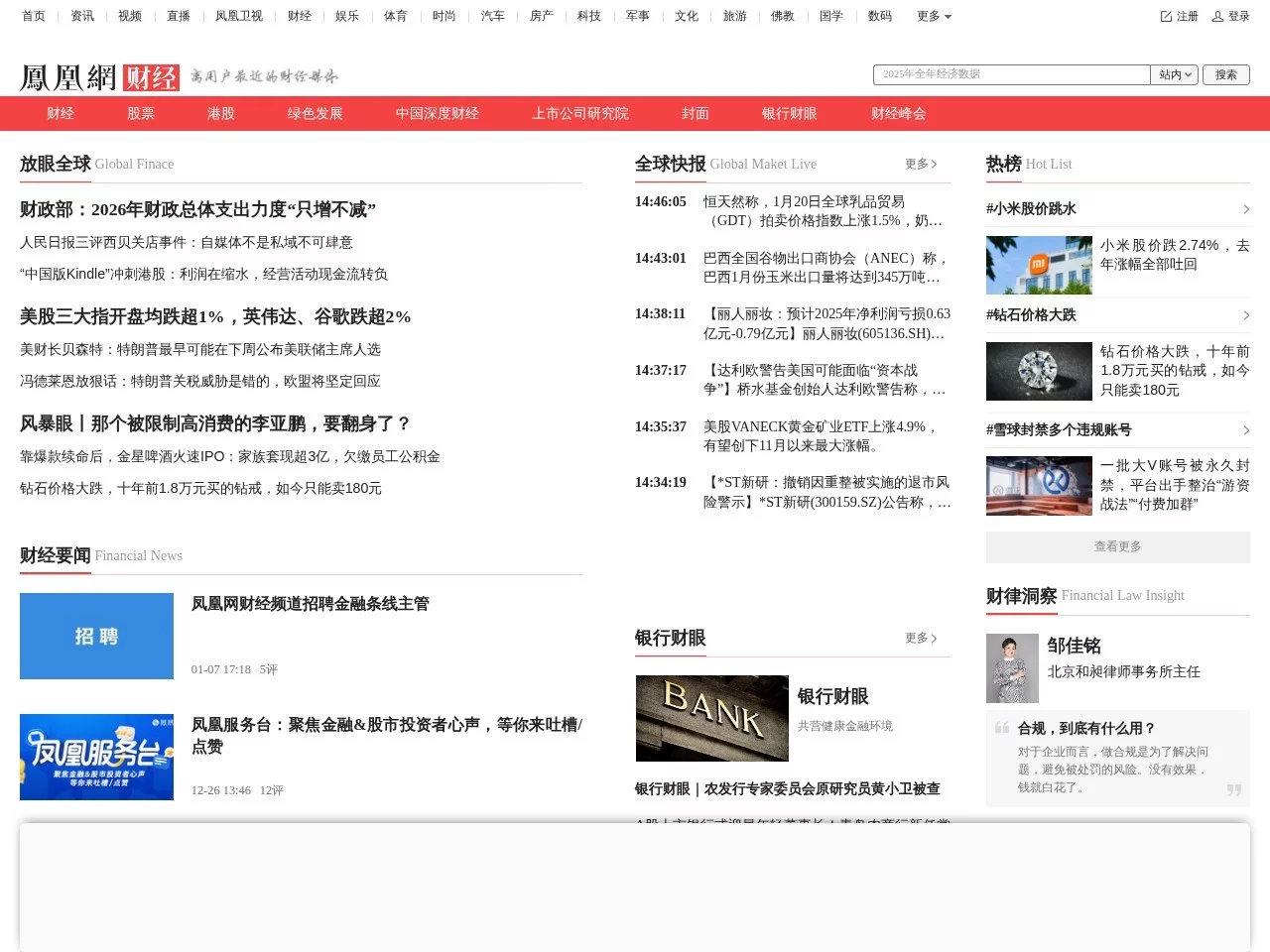
Task: Click the BANK image thumbnail in 银行财眼
Action: click(711, 718)
